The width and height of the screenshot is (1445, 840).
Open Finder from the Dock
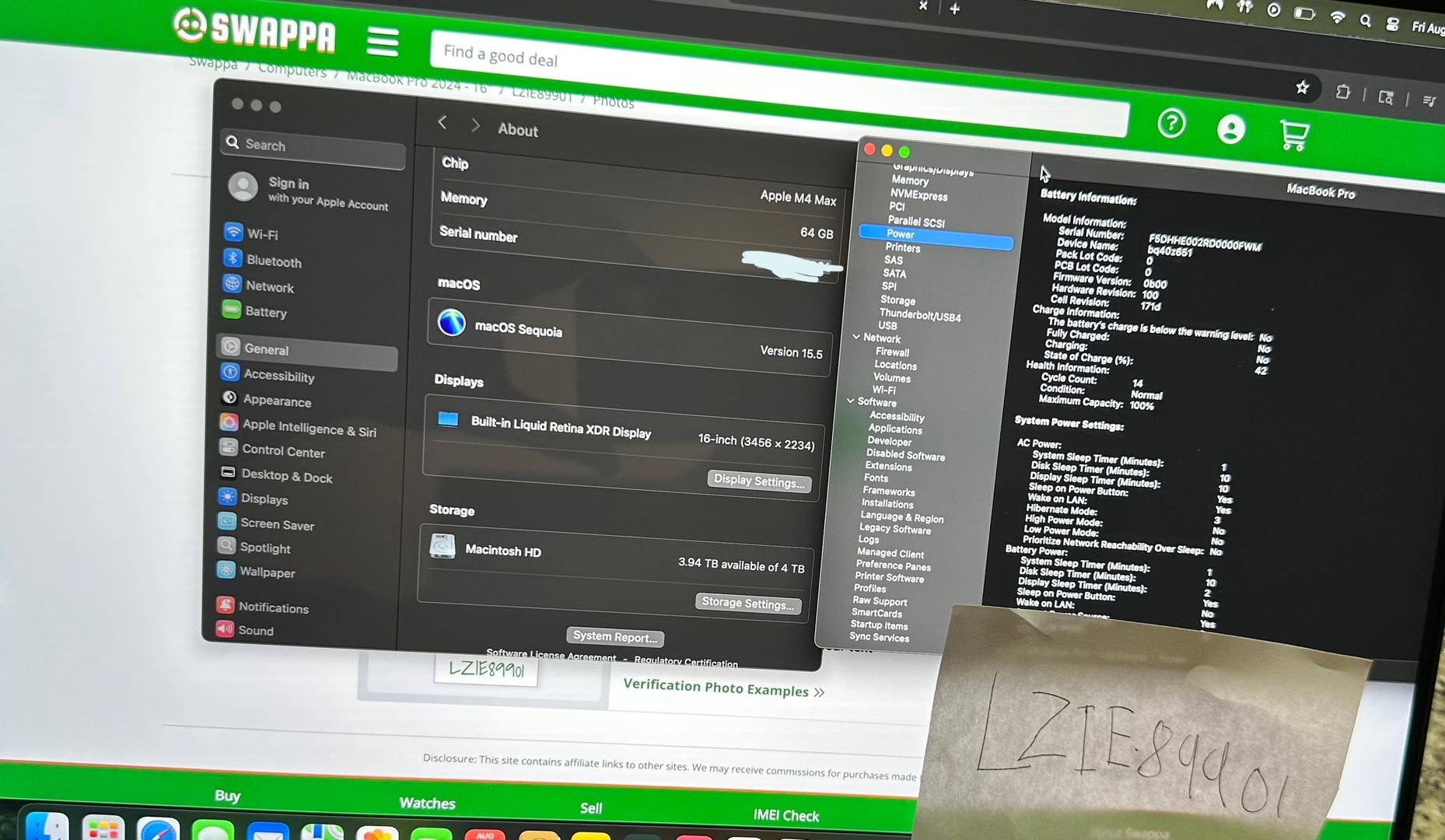coord(47,826)
